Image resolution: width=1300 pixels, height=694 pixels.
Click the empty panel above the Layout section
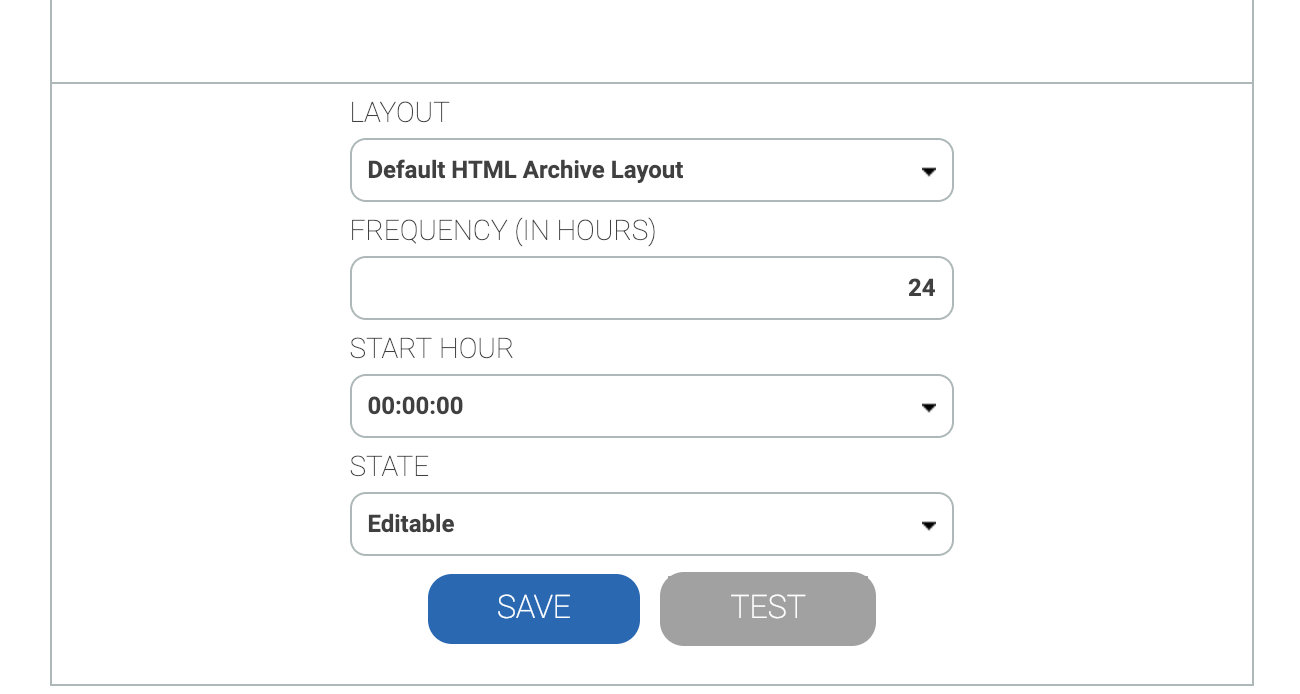click(x=651, y=40)
